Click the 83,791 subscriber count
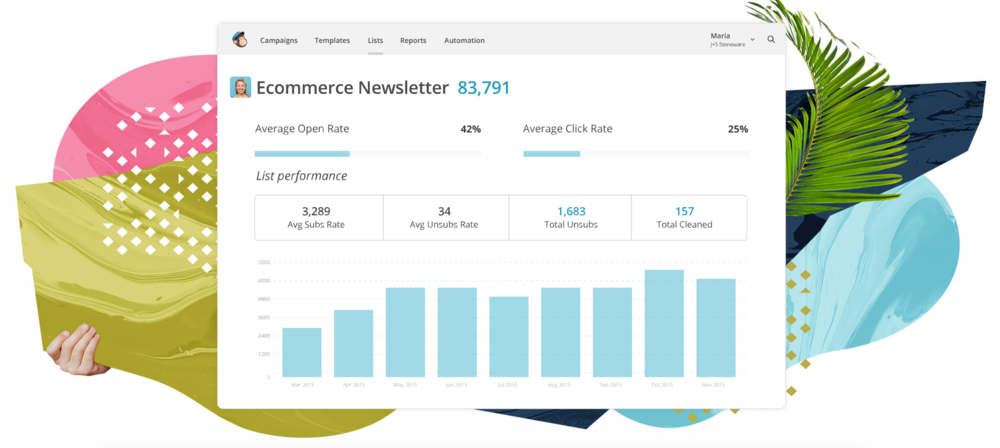The width and height of the screenshot is (1000, 448). point(484,88)
